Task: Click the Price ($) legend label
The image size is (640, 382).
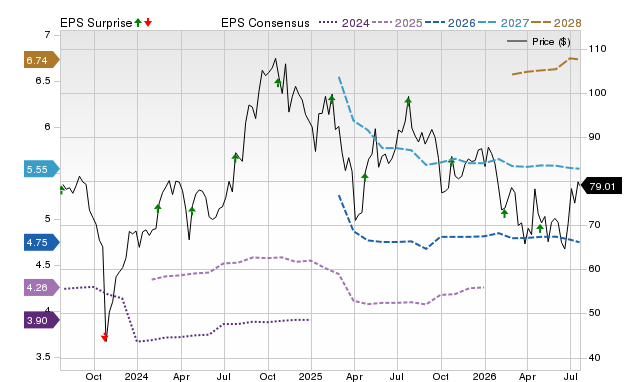Action: (x=551, y=42)
